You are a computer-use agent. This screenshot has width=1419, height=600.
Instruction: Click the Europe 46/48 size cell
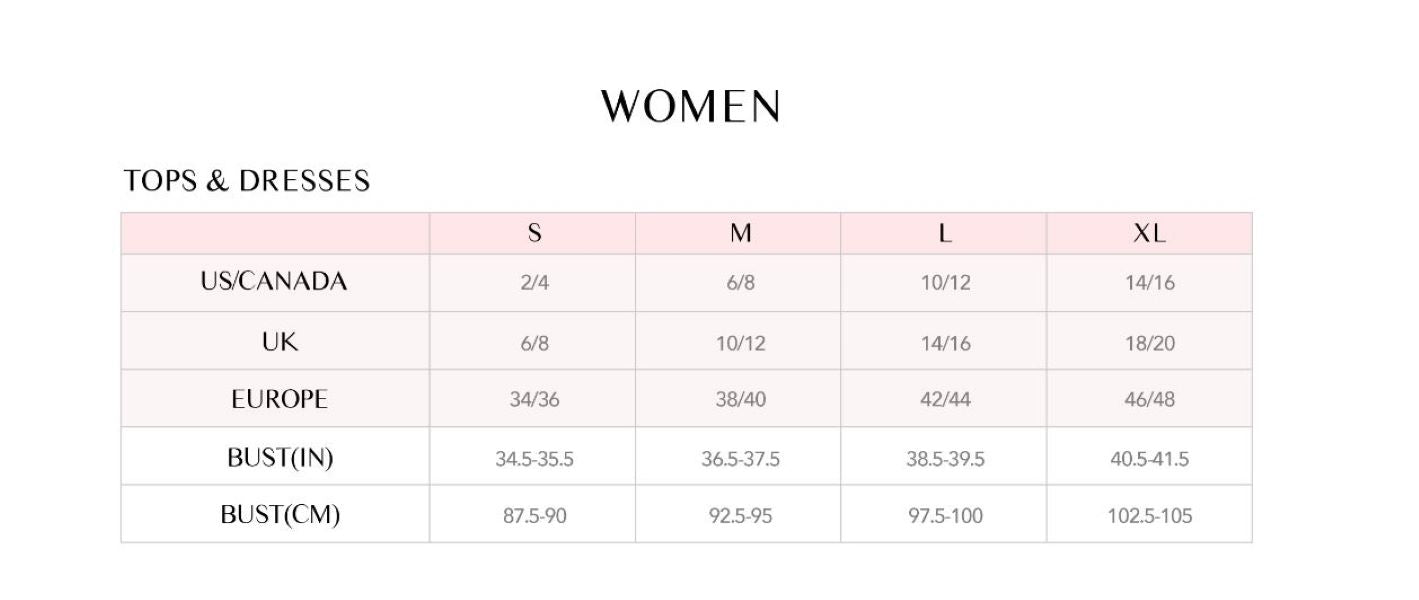1149,400
